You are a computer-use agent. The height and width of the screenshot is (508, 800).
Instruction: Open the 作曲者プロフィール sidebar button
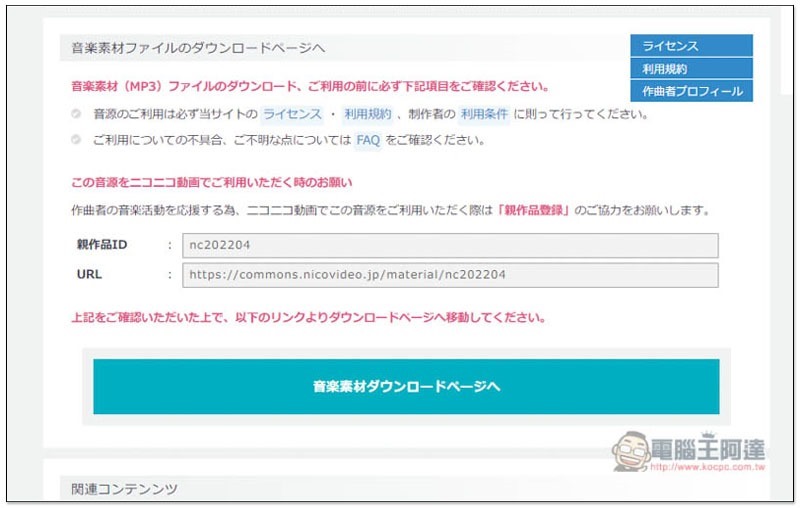pos(690,91)
